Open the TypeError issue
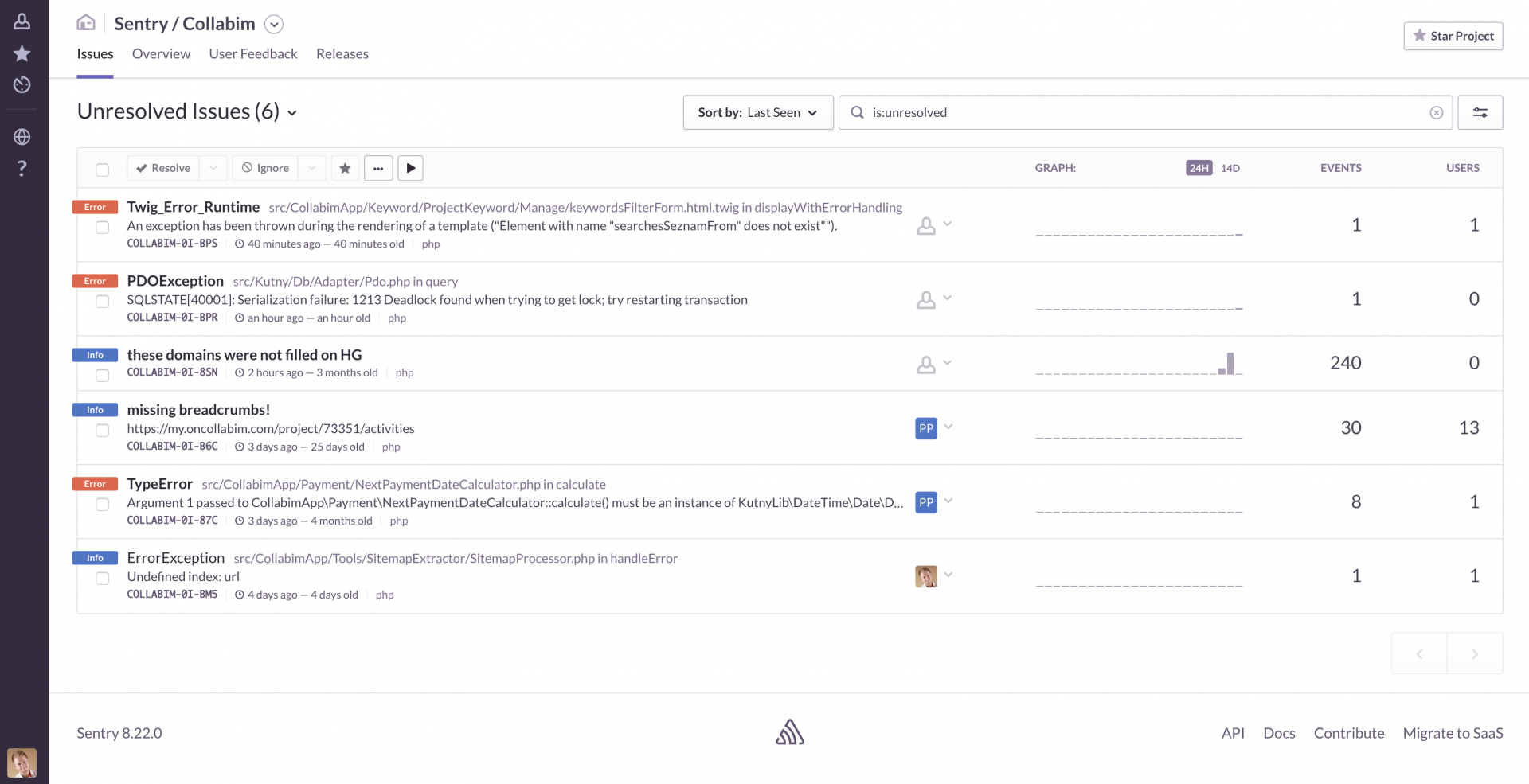This screenshot has width=1529, height=784. coord(160,484)
